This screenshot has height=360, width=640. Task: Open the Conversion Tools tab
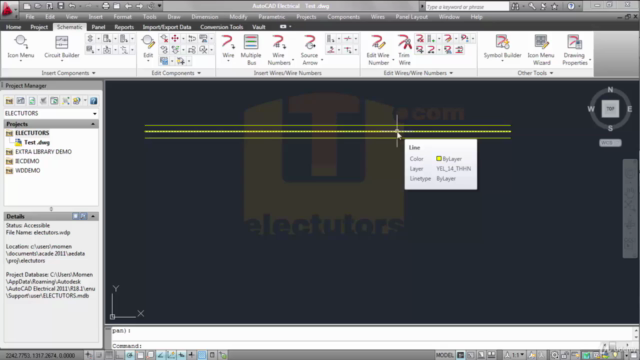click(x=222, y=27)
